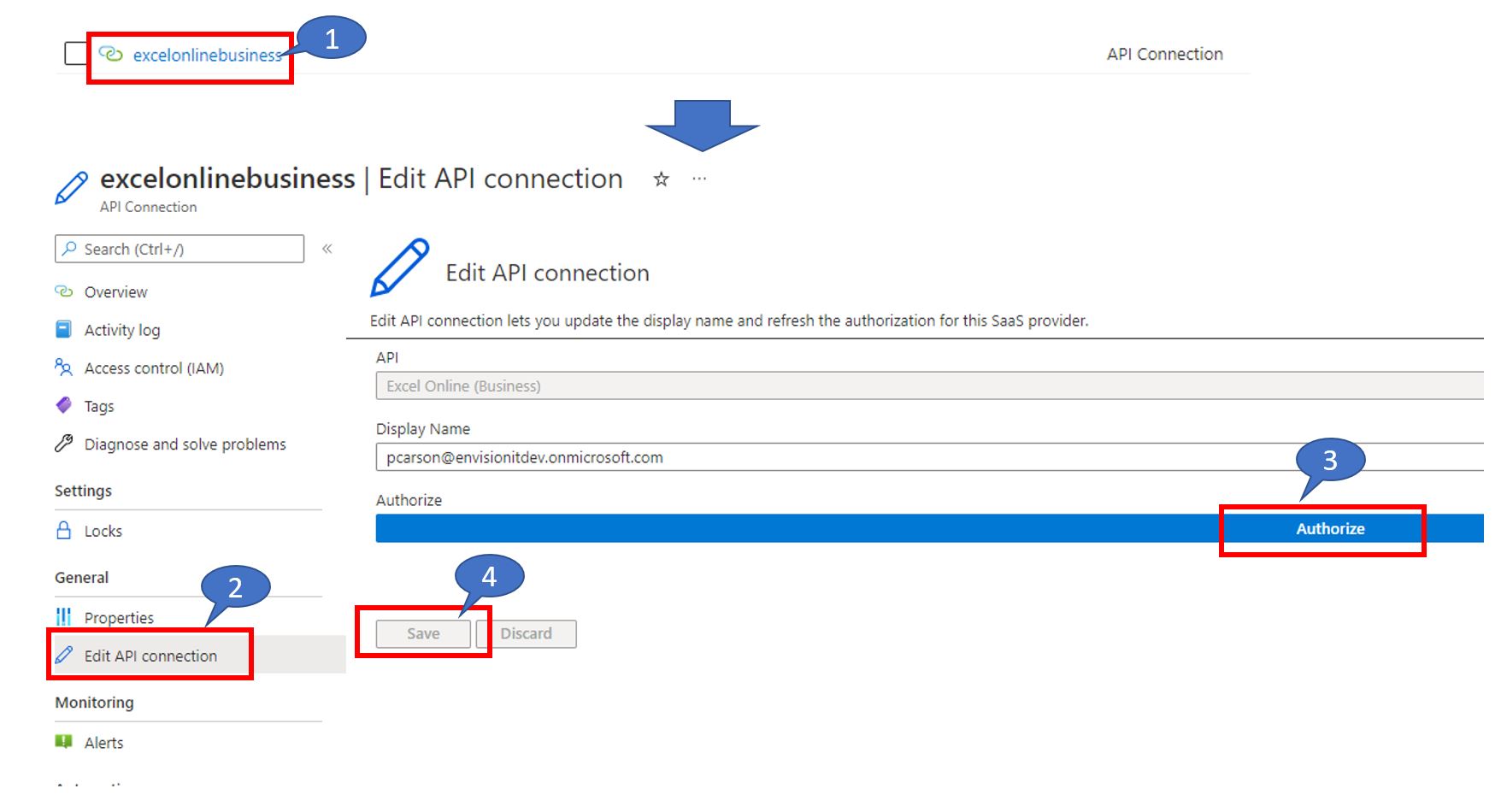Screen dimensions: 1507x812
Task: Select Edit API connection in the sidebar
Action: (x=150, y=656)
